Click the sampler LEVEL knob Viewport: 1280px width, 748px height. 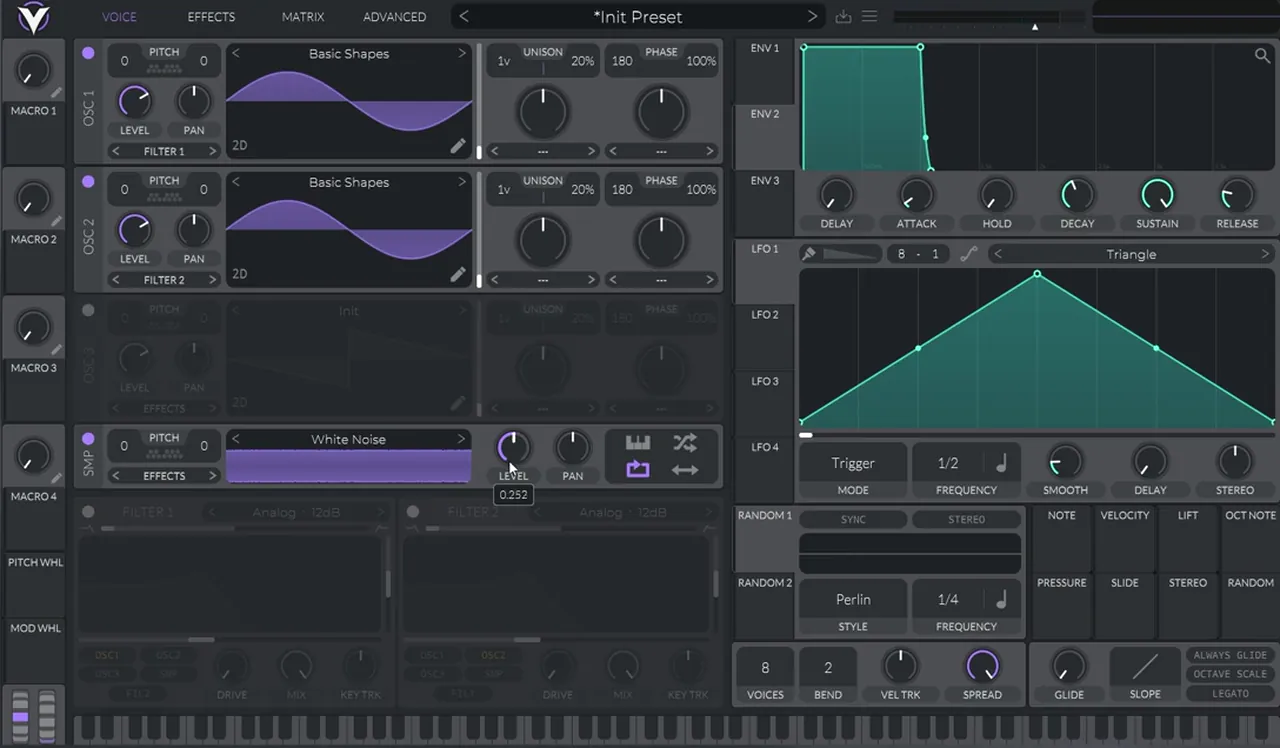tap(513, 447)
